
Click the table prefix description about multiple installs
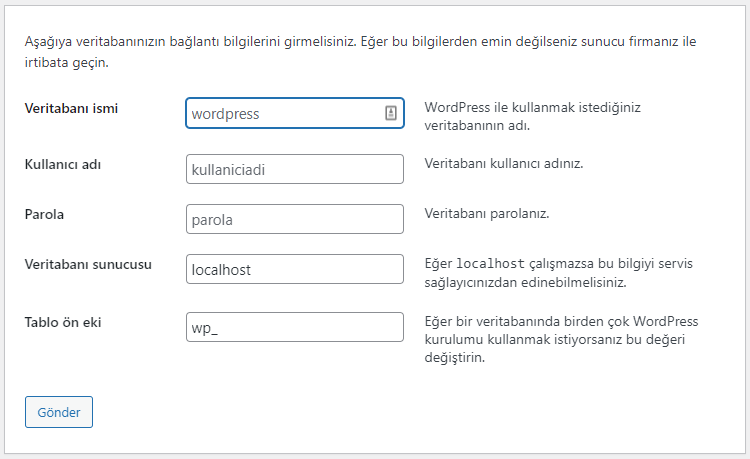coord(561,340)
